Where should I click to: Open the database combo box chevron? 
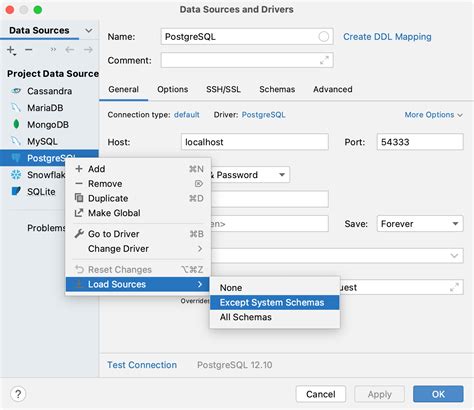coord(454,256)
